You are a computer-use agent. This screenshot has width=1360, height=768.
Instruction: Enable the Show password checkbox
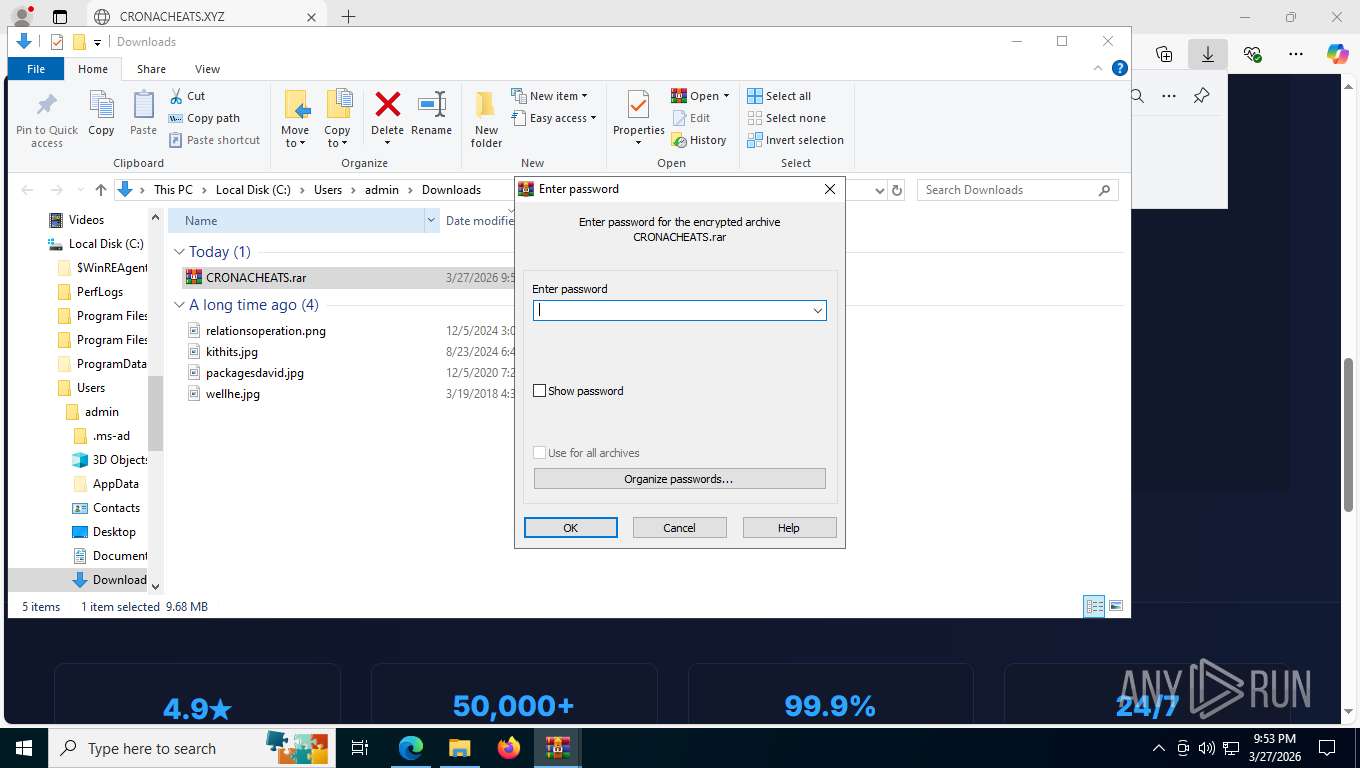pyautogui.click(x=540, y=391)
